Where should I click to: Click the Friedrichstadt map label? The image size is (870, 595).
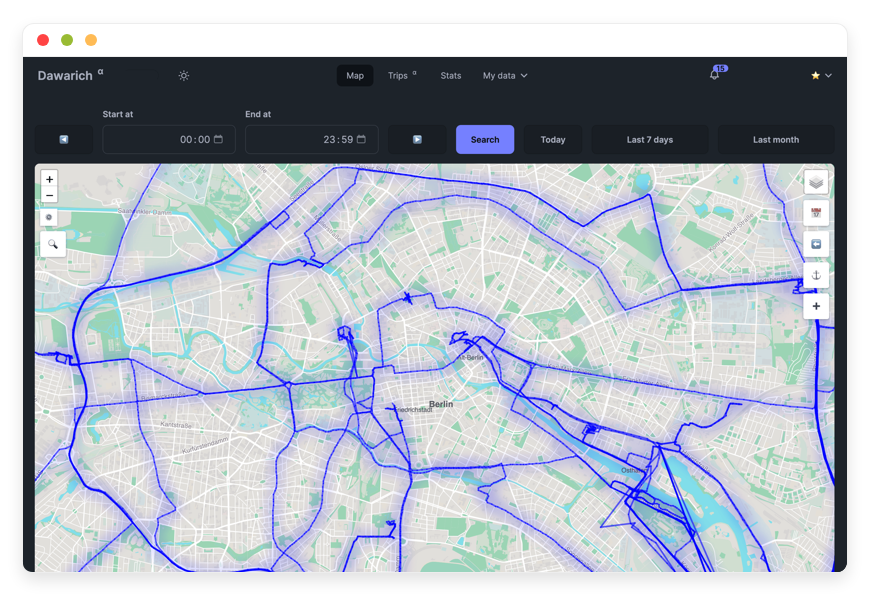pos(414,410)
